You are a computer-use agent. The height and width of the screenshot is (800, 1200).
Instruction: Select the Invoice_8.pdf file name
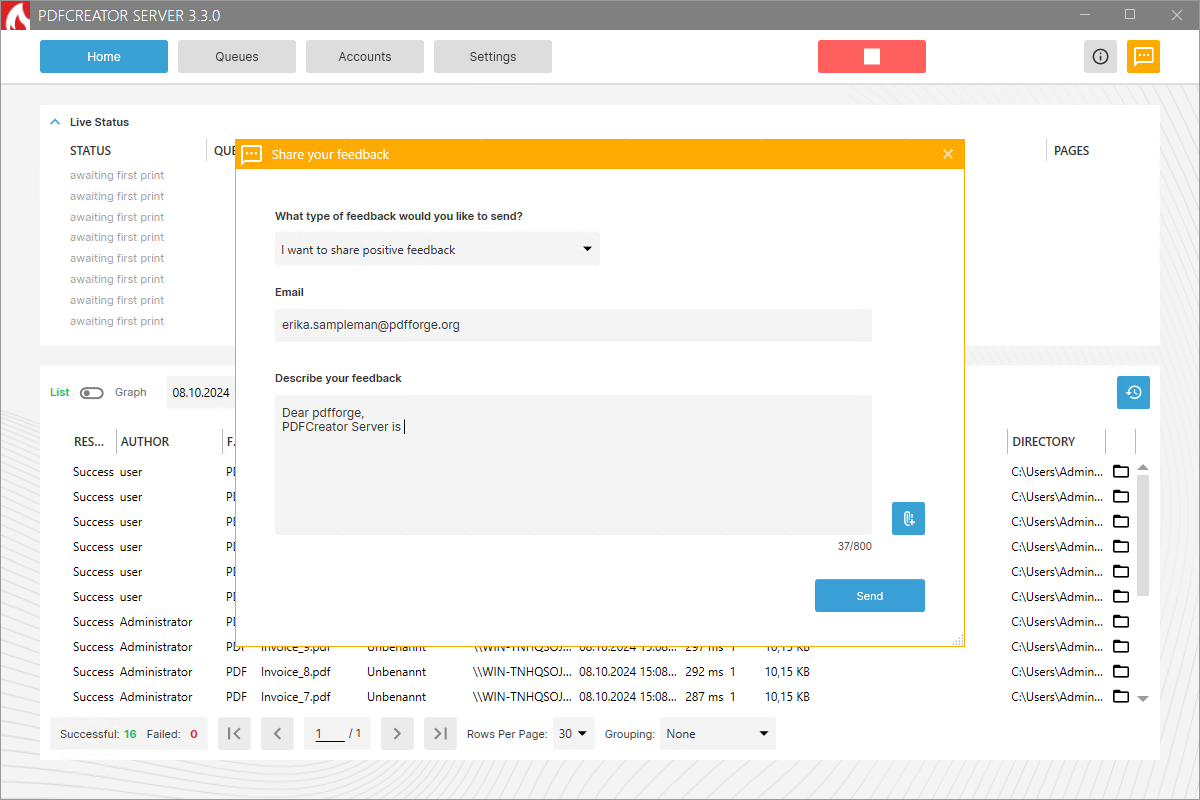pyautogui.click(x=296, y=672)
